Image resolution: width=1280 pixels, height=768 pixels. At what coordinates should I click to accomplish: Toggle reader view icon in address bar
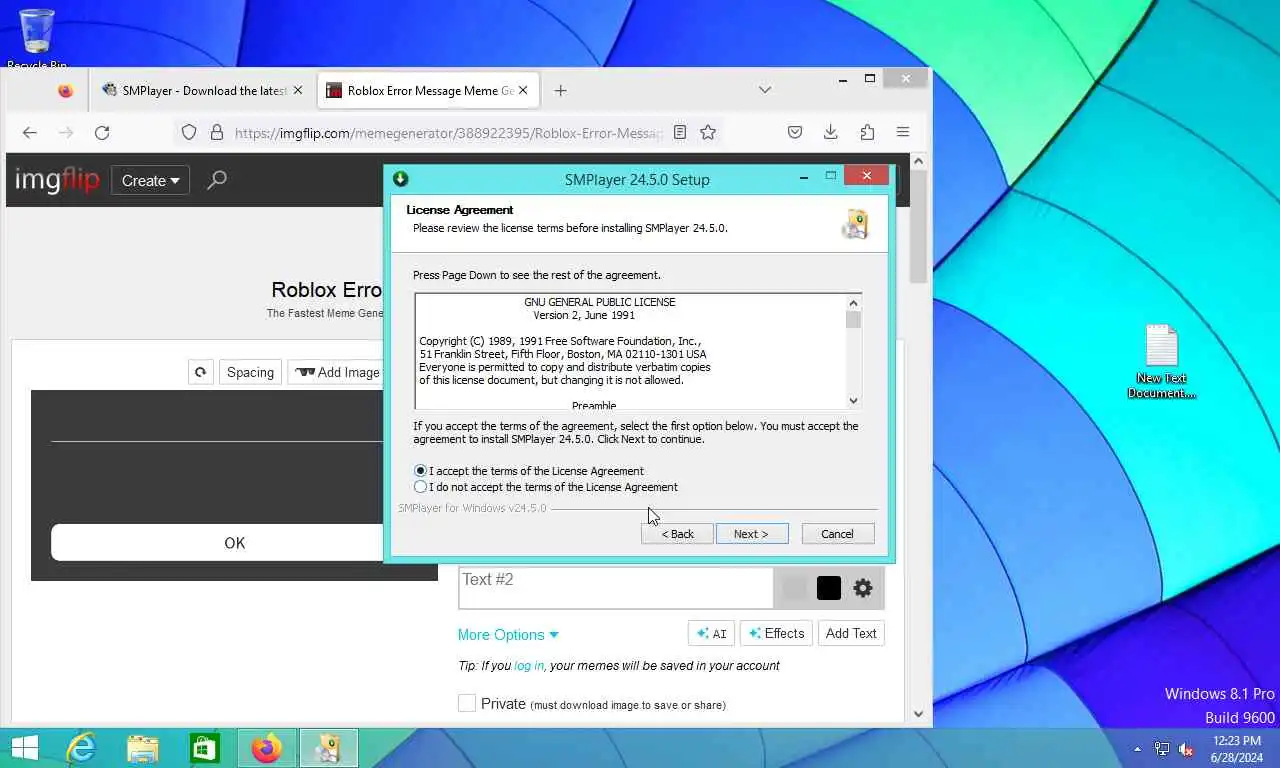(x=680, y=132)
